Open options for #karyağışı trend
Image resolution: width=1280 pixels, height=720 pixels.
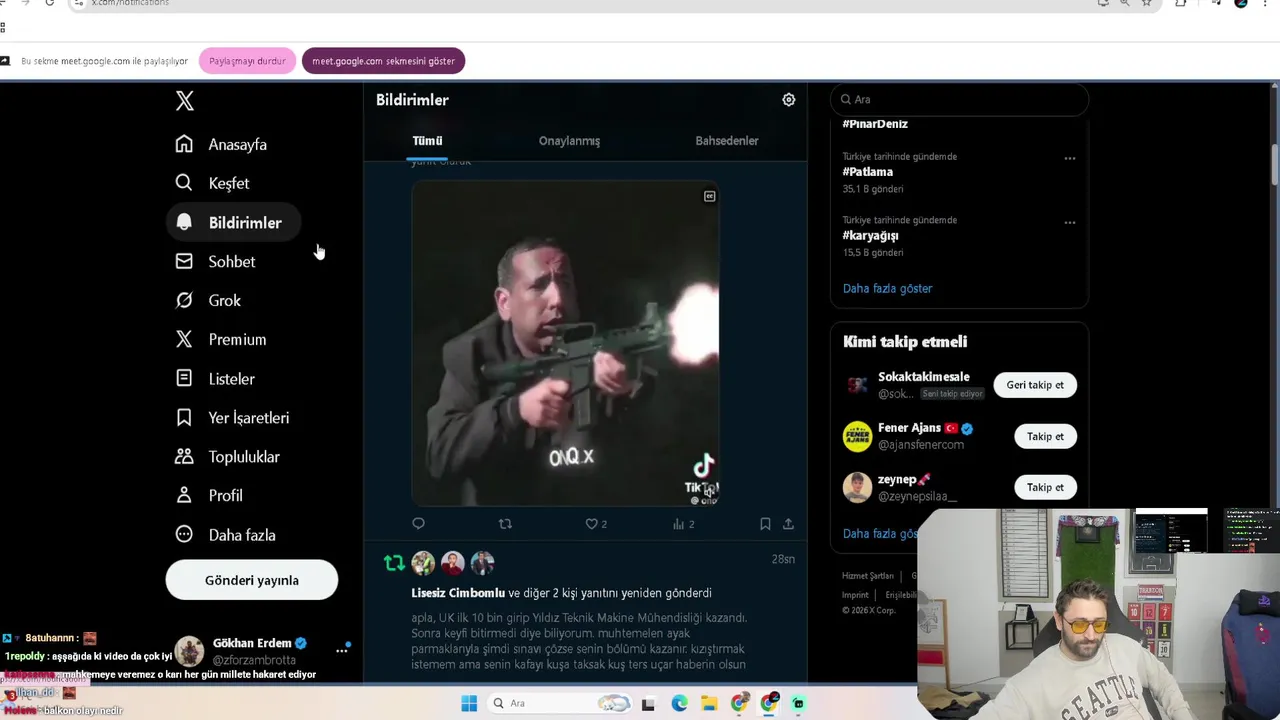point(1069,222)
